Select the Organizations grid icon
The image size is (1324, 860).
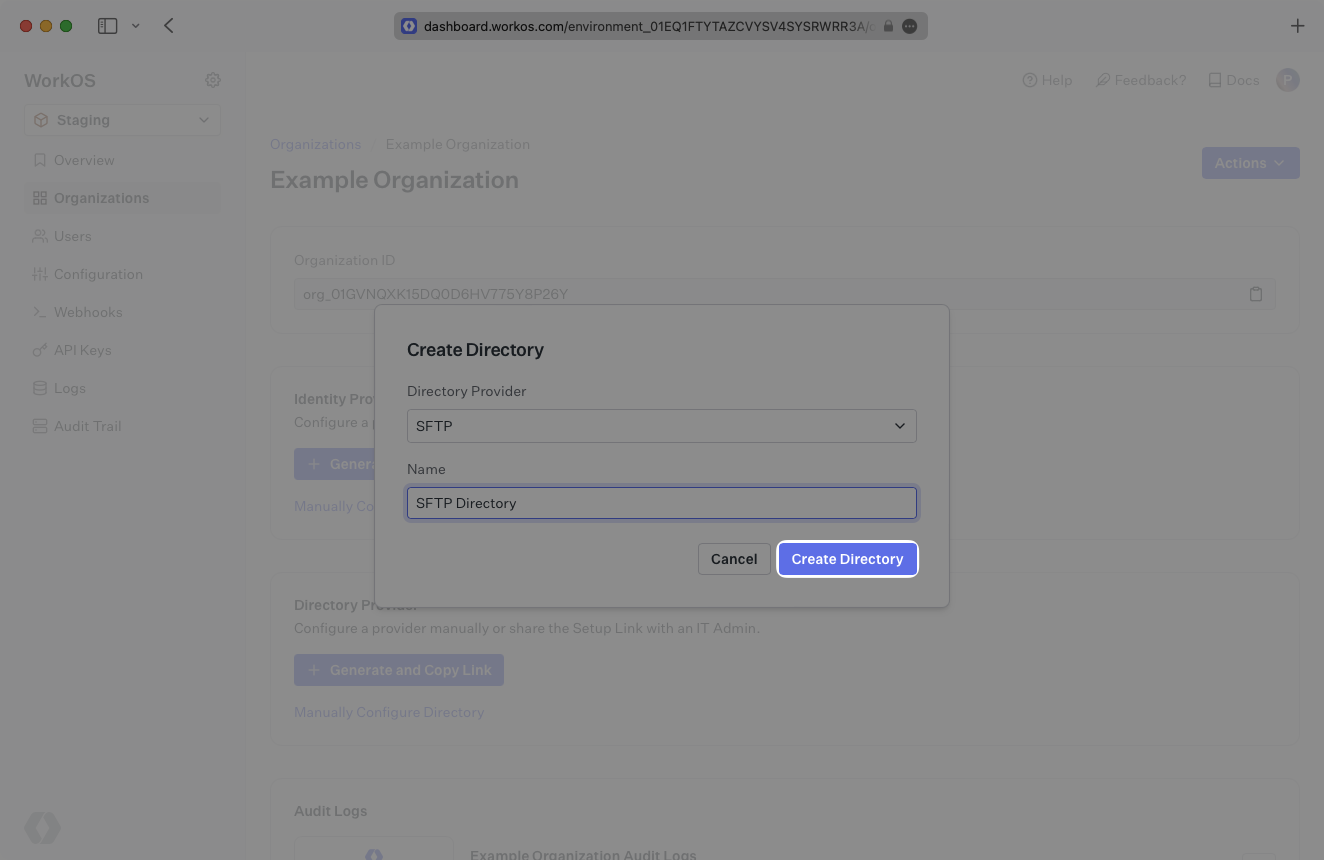39,198
